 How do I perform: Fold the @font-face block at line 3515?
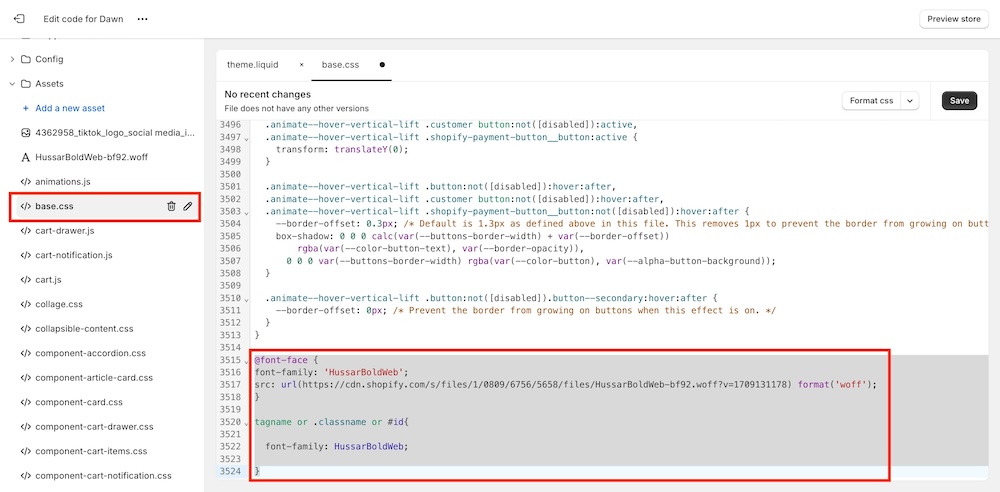248,361
